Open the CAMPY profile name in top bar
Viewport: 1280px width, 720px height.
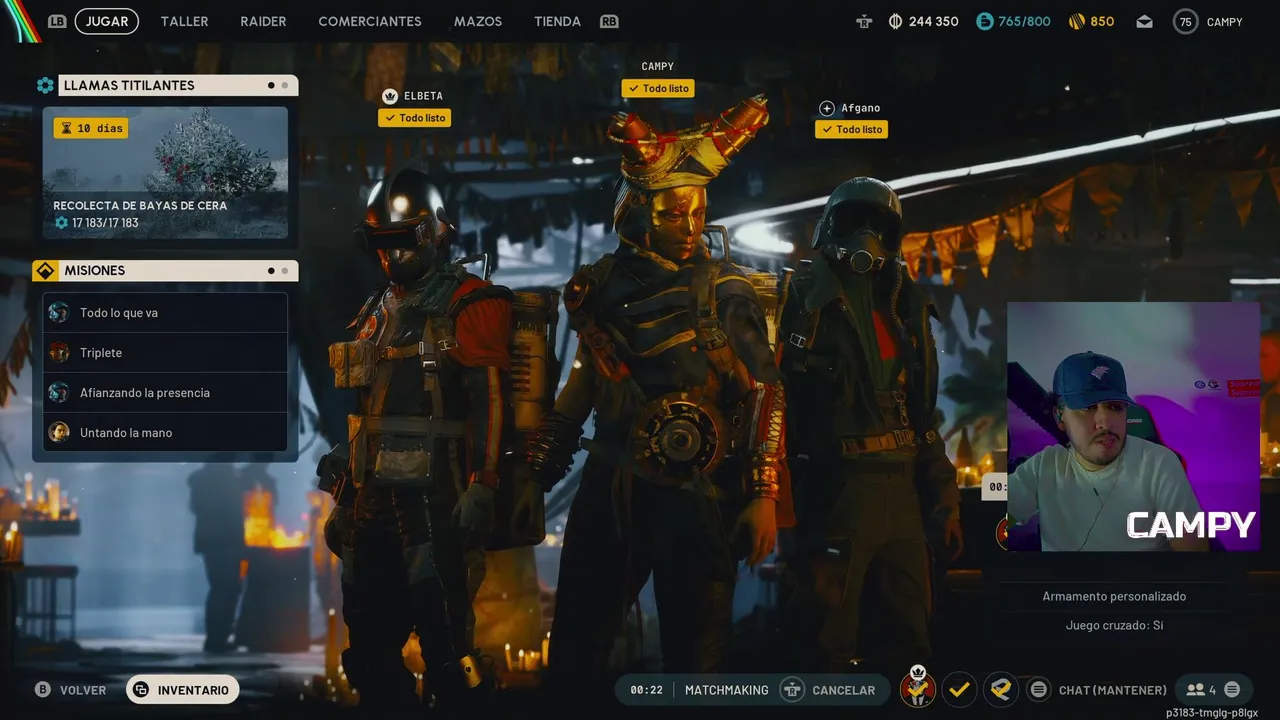(x=1224, y=21)
